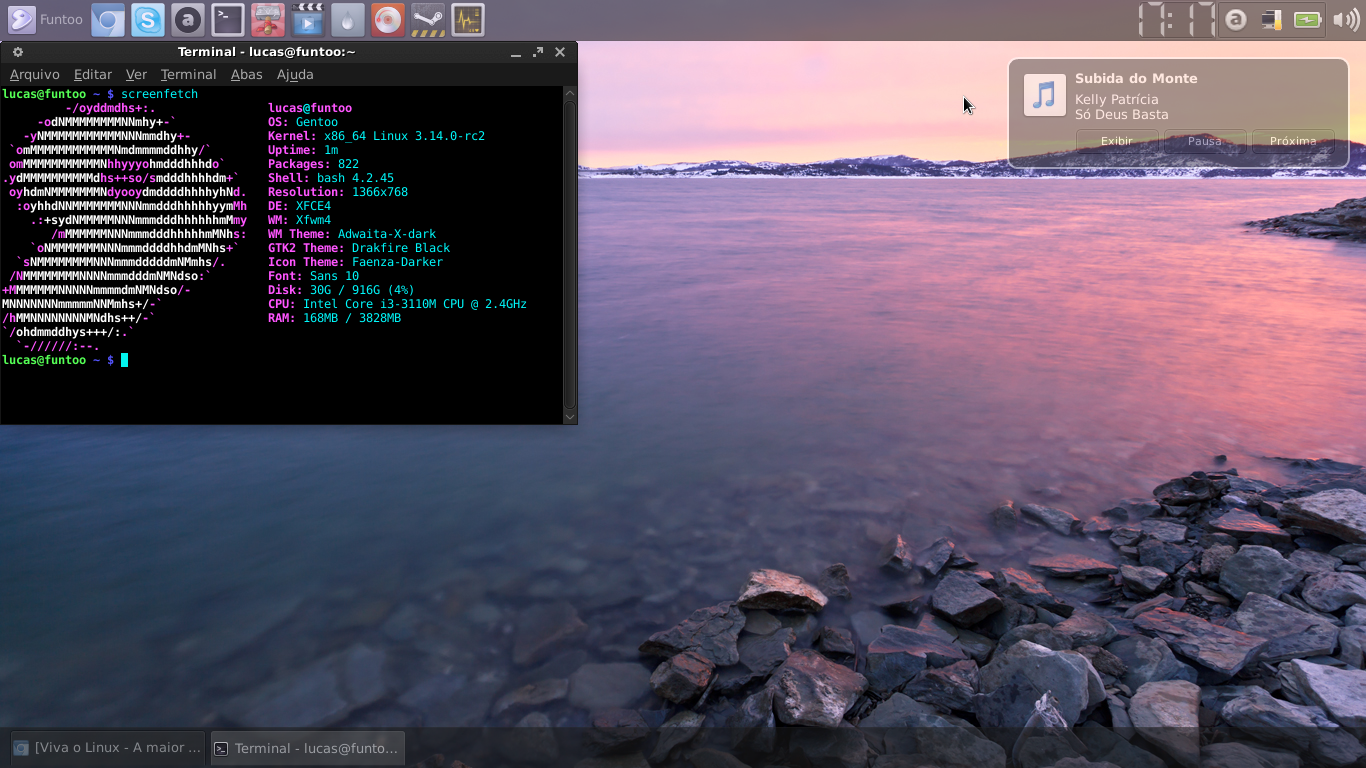Image resolution: width=1366 pixels, height=768 pixels.
Task: Open the Abas menu in Terminal
Action: click(246, 74)
